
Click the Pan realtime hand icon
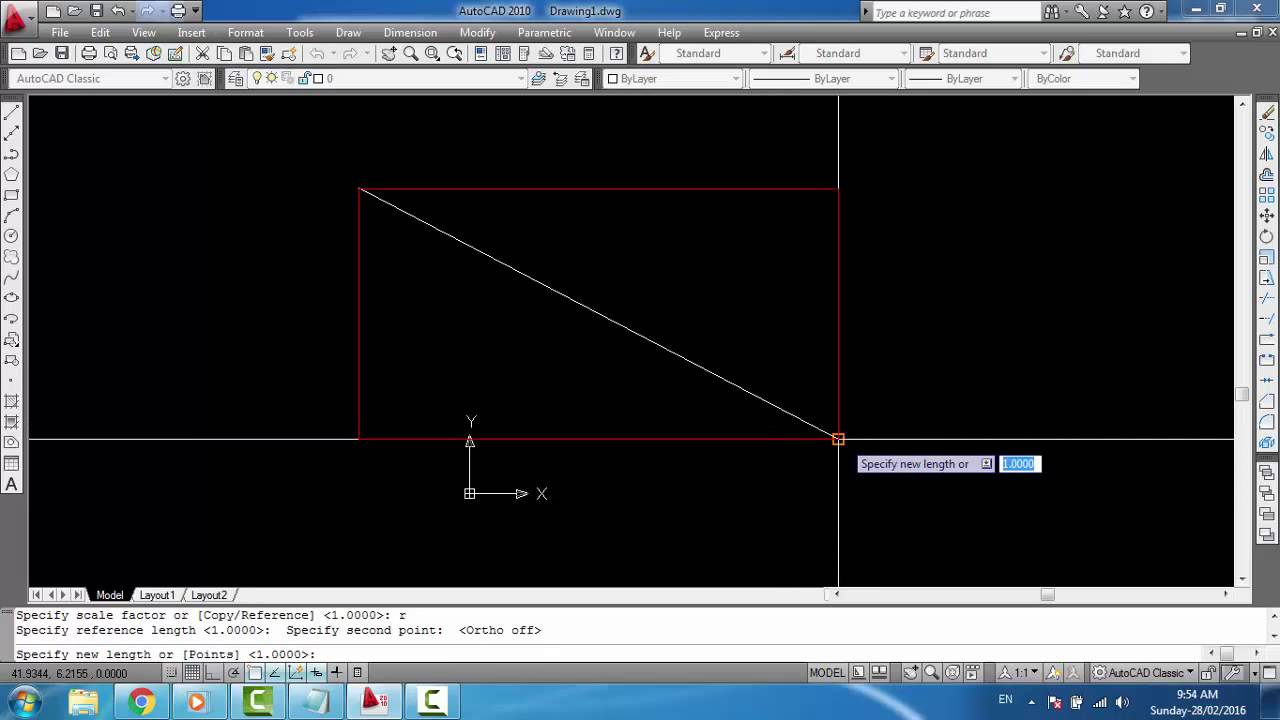pos(389,53)
